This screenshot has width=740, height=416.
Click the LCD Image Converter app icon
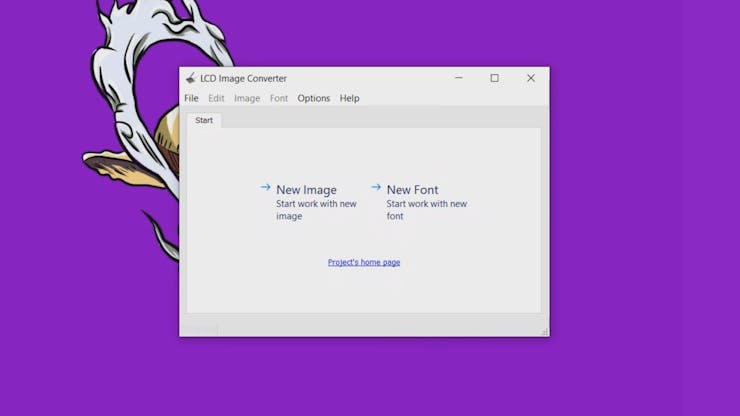191,78
